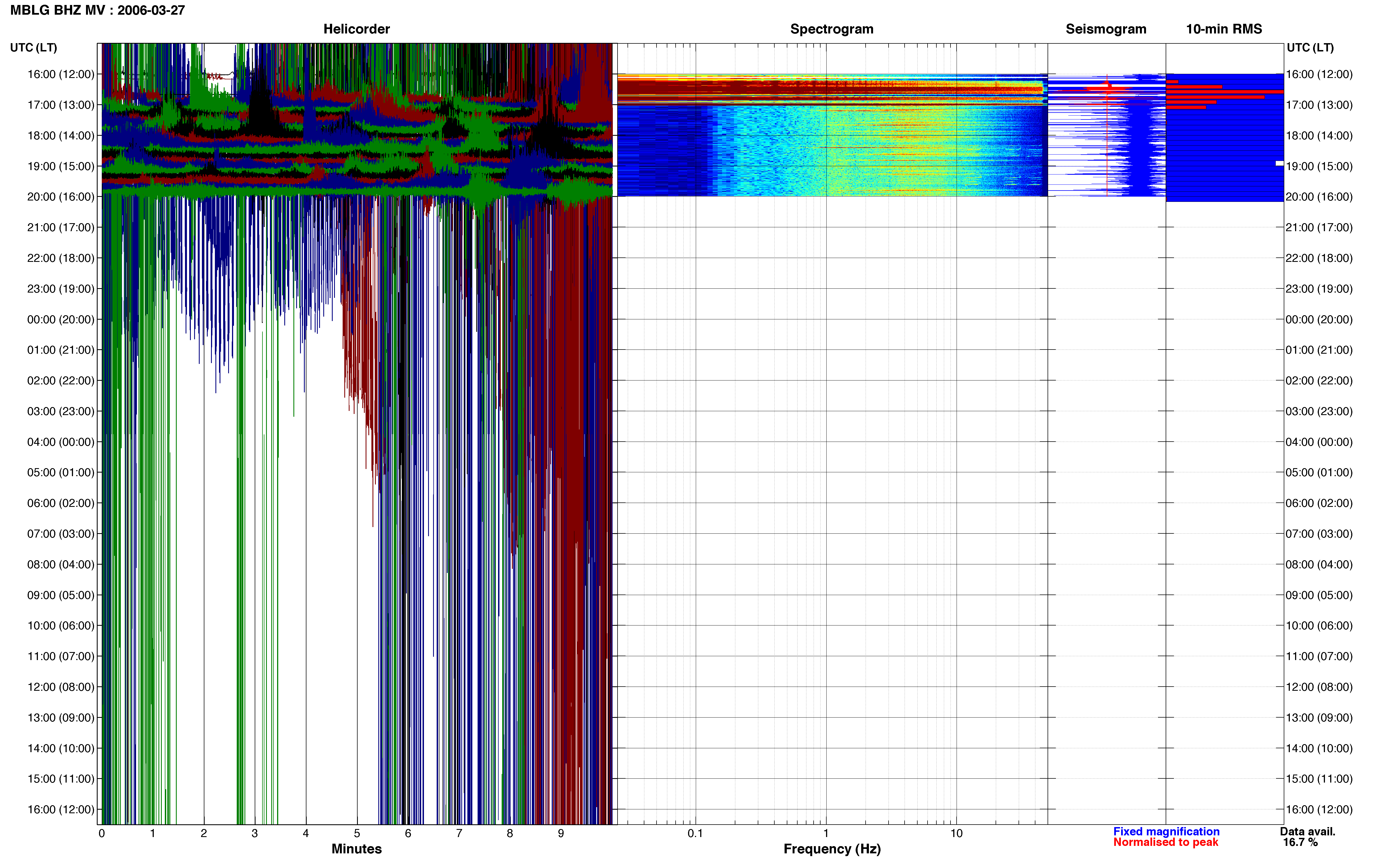Click the left axis label 00:00 (20:00)
Screen dimensions: 1388x868
(61, 319)
